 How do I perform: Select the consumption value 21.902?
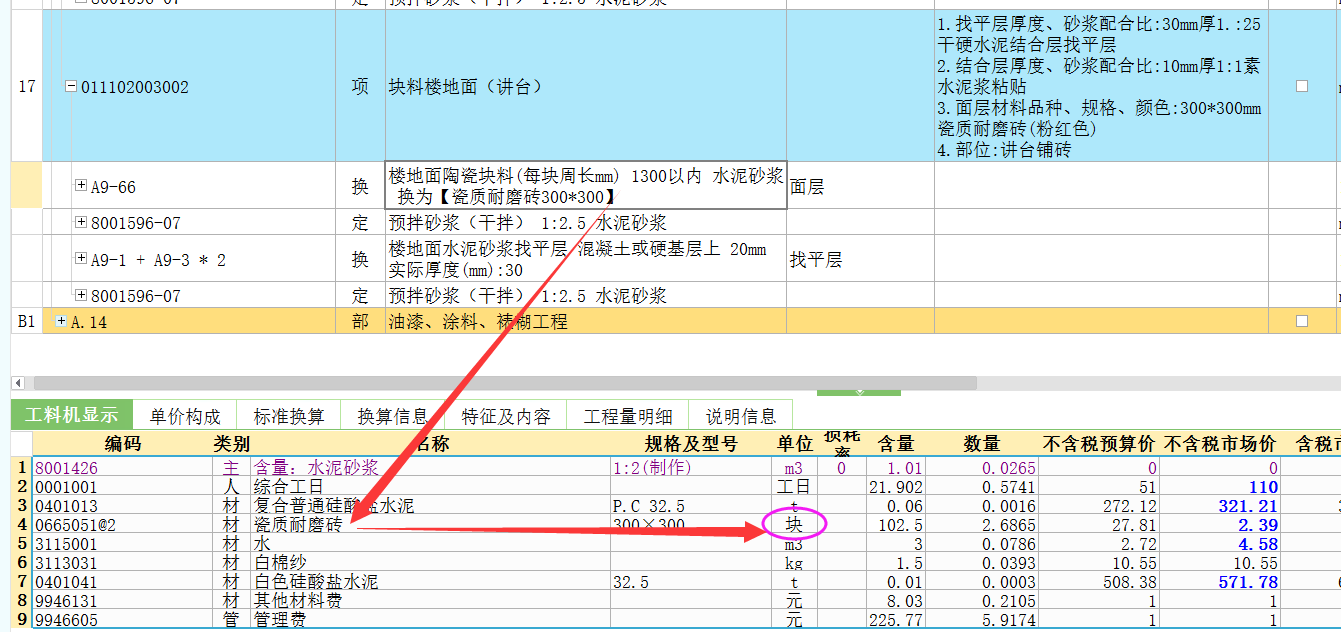click(x=895, y=487)
